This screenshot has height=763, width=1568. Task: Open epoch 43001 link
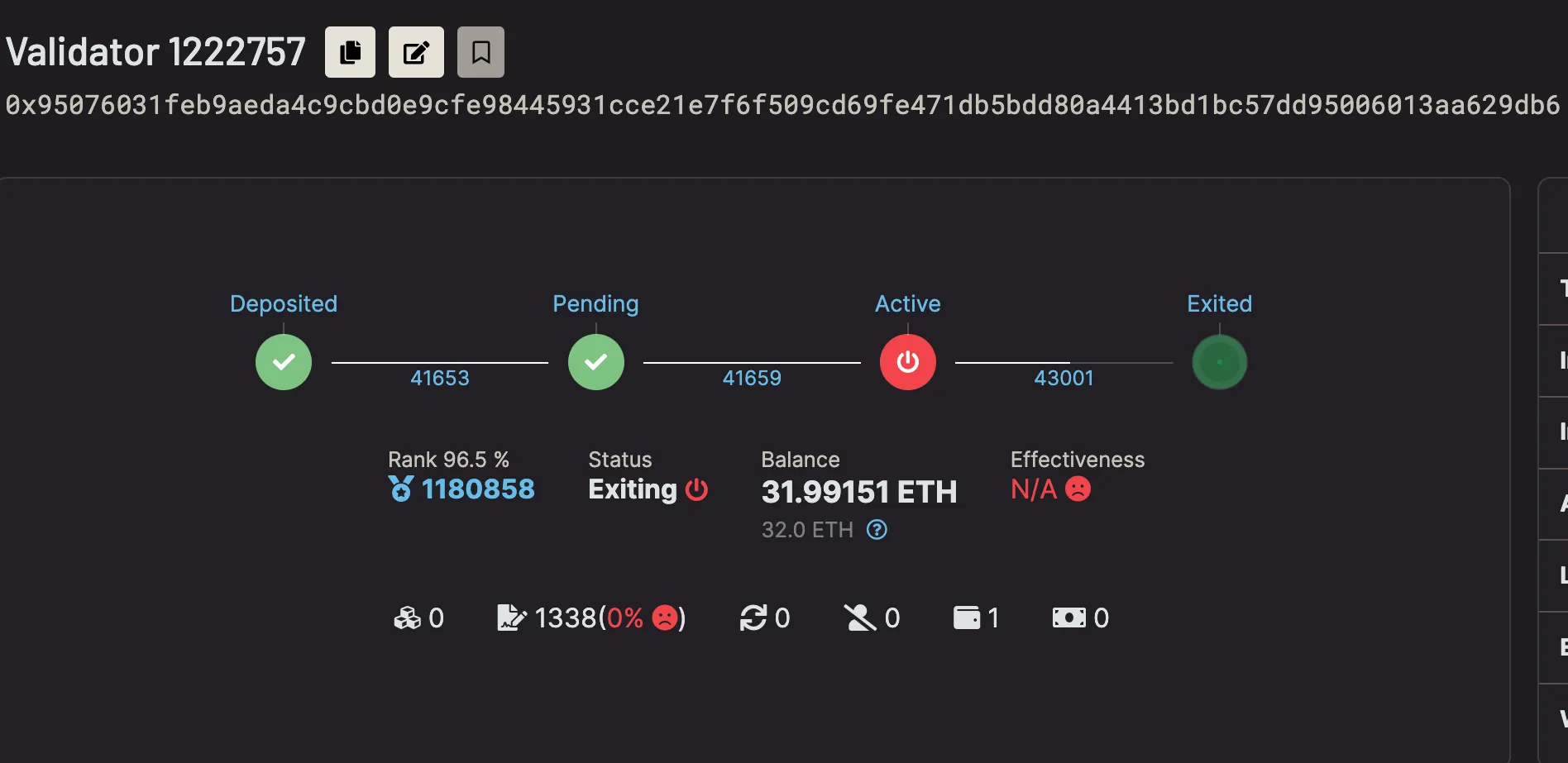tap(1064, 378)
